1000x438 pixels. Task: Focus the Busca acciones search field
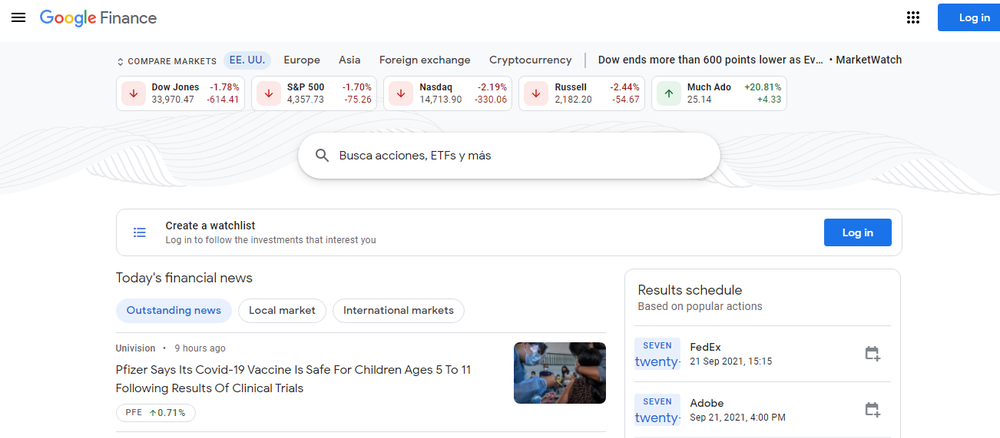point(509,156)
